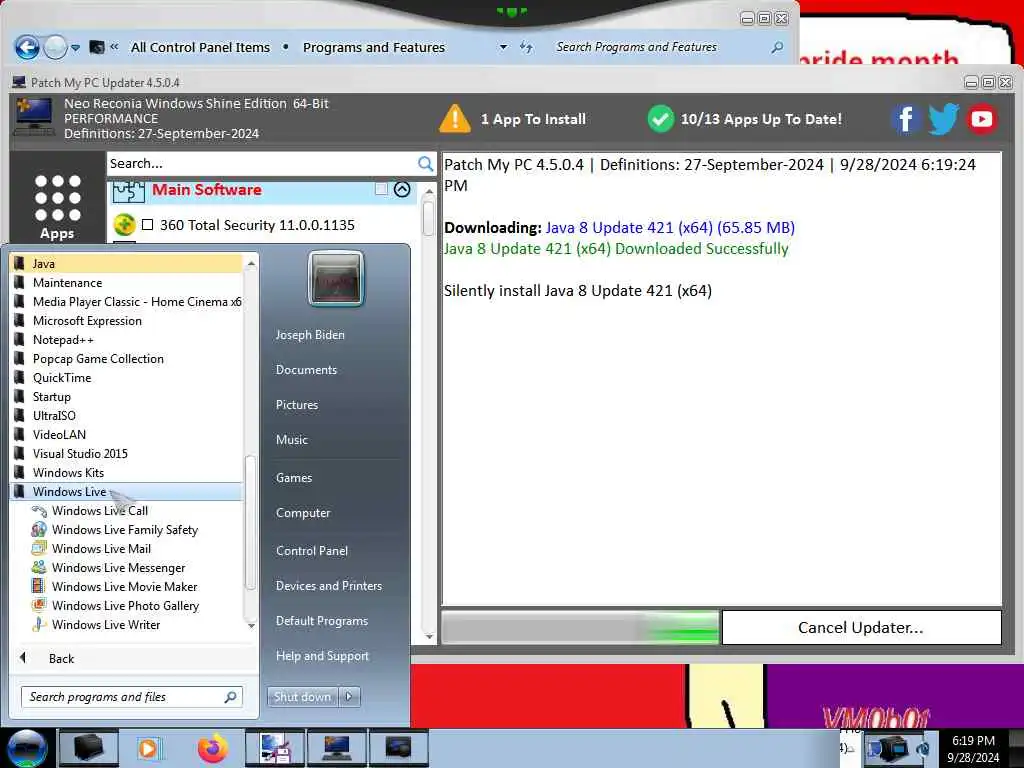1024x768 pixels.
Task: Collapse the Main Software category
Action: point(402,189)
